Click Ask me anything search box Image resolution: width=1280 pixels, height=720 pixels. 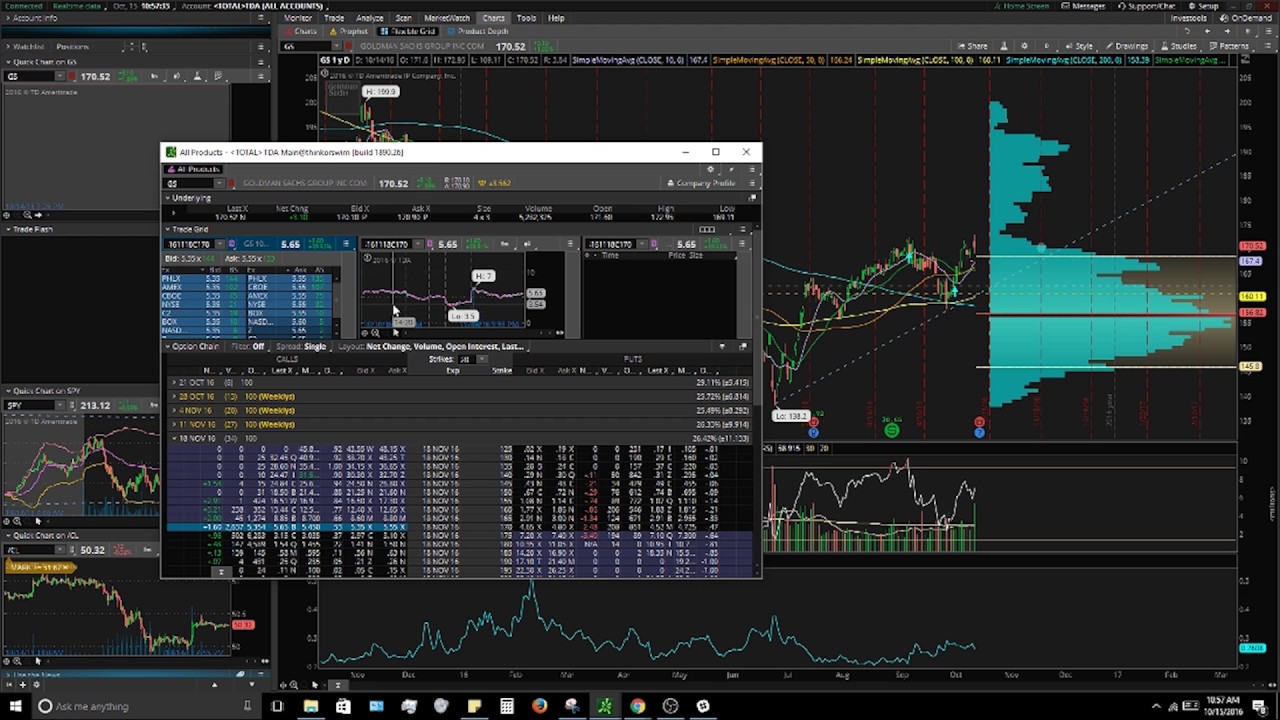tap(145, 706)
